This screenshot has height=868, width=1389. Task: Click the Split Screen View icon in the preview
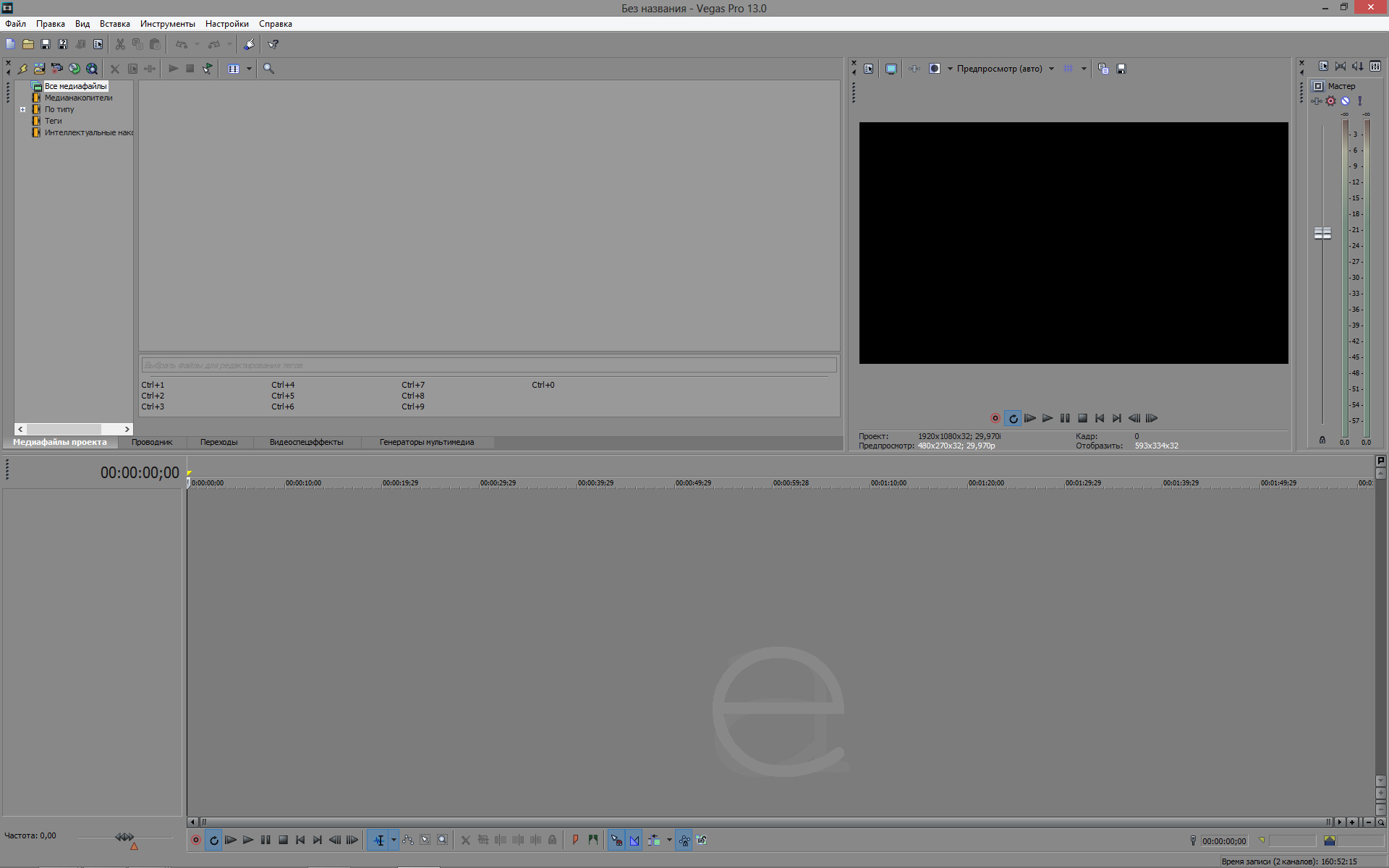(935, 69)
